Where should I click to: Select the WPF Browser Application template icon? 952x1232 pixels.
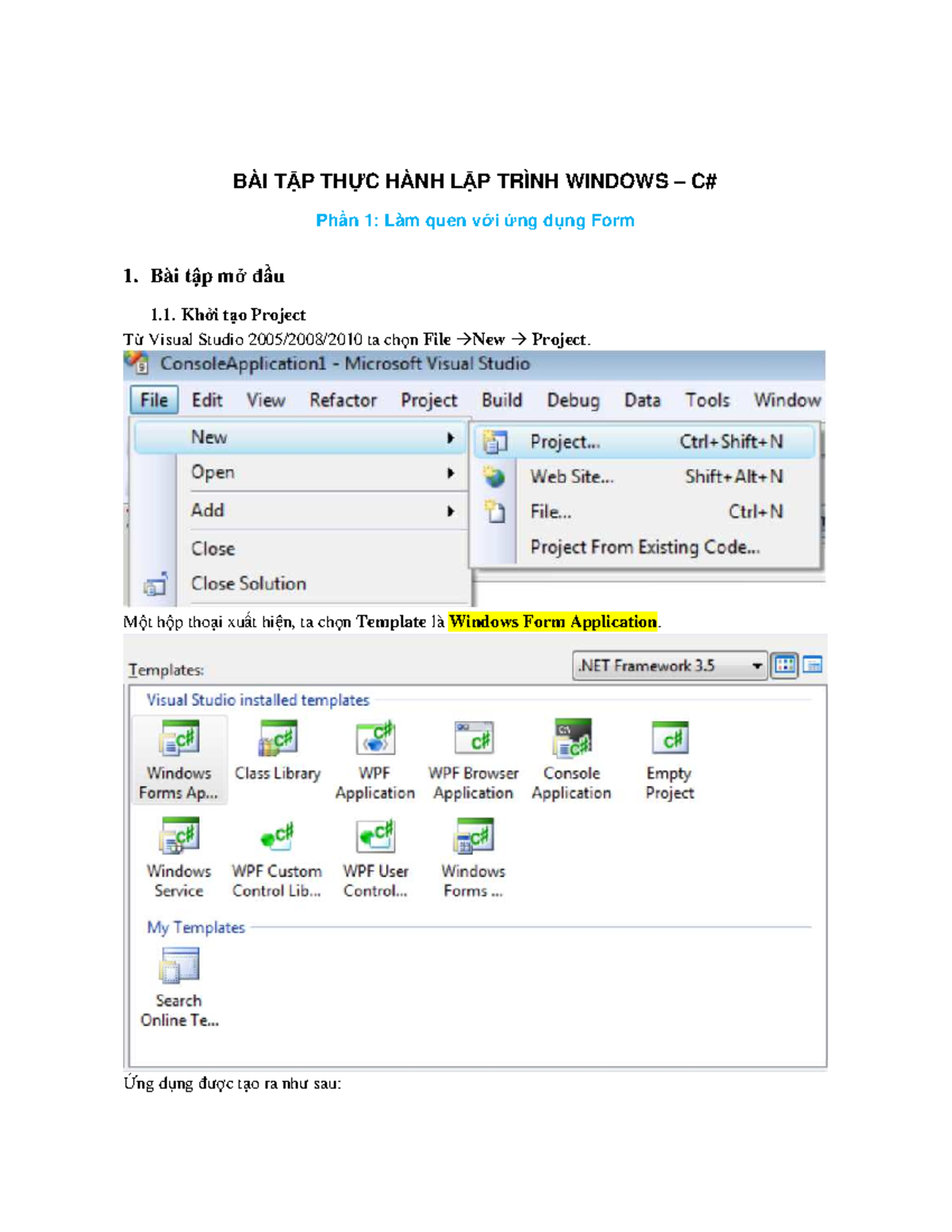[x=473, y=738]
